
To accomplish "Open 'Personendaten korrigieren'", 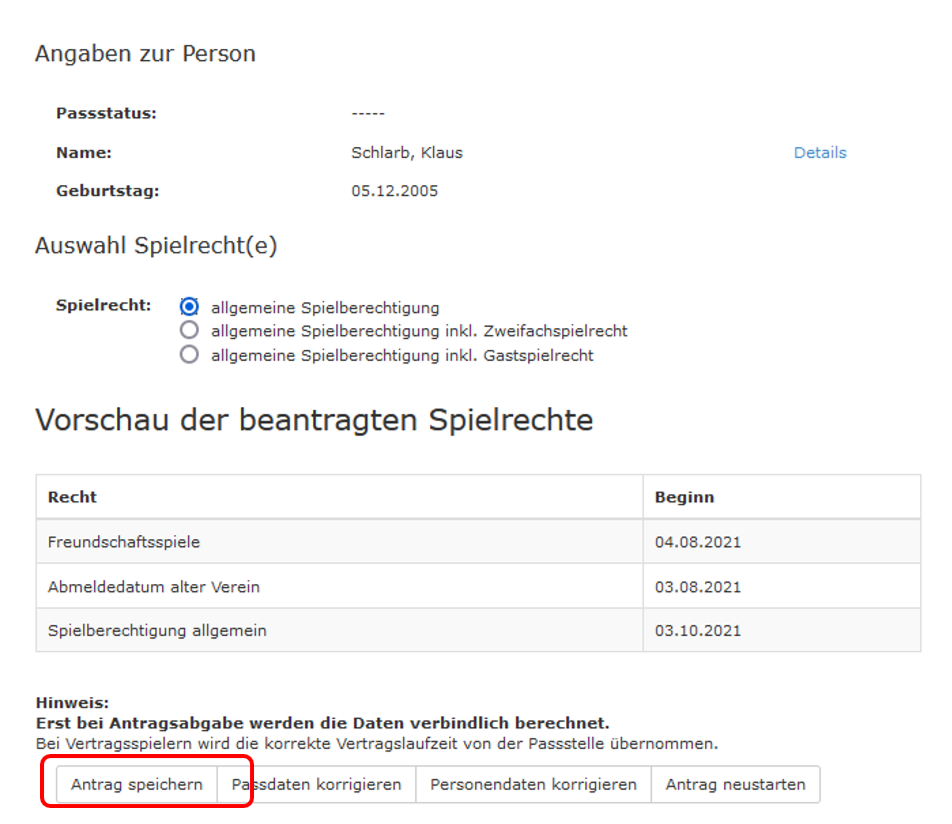I will click(x=533, y=784).
